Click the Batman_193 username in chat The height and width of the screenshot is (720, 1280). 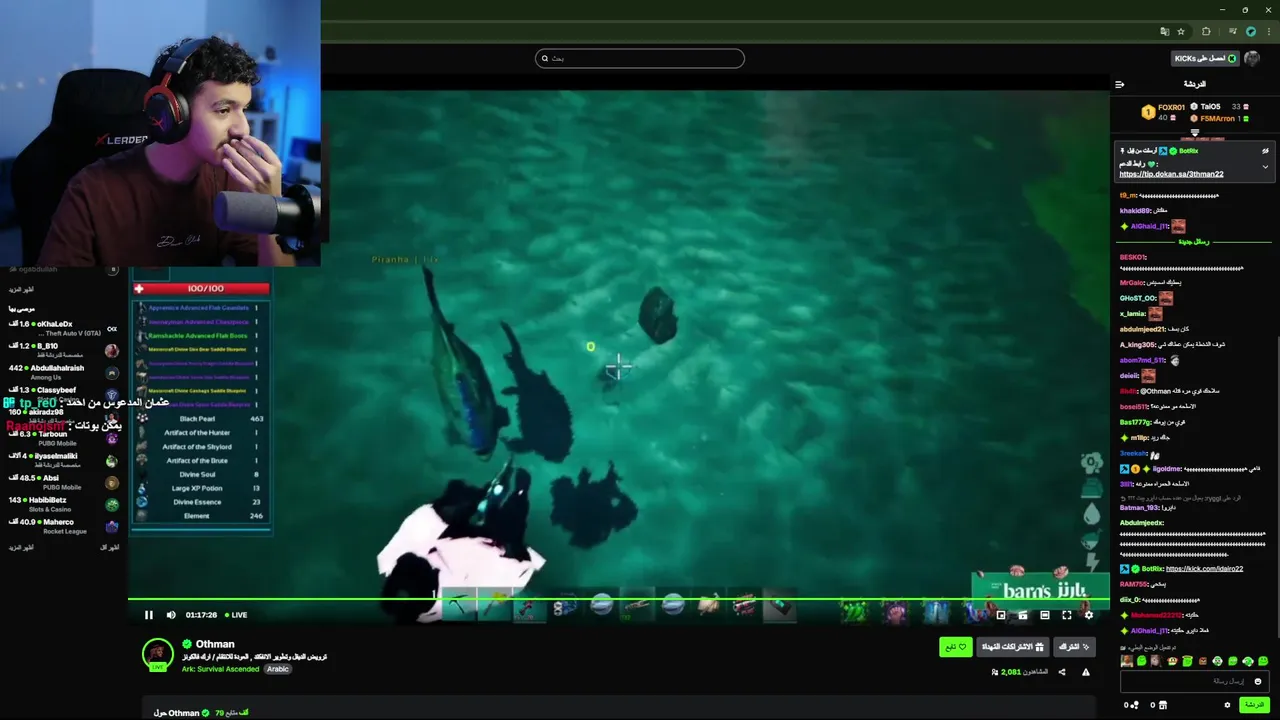(x=1139, y=508)
